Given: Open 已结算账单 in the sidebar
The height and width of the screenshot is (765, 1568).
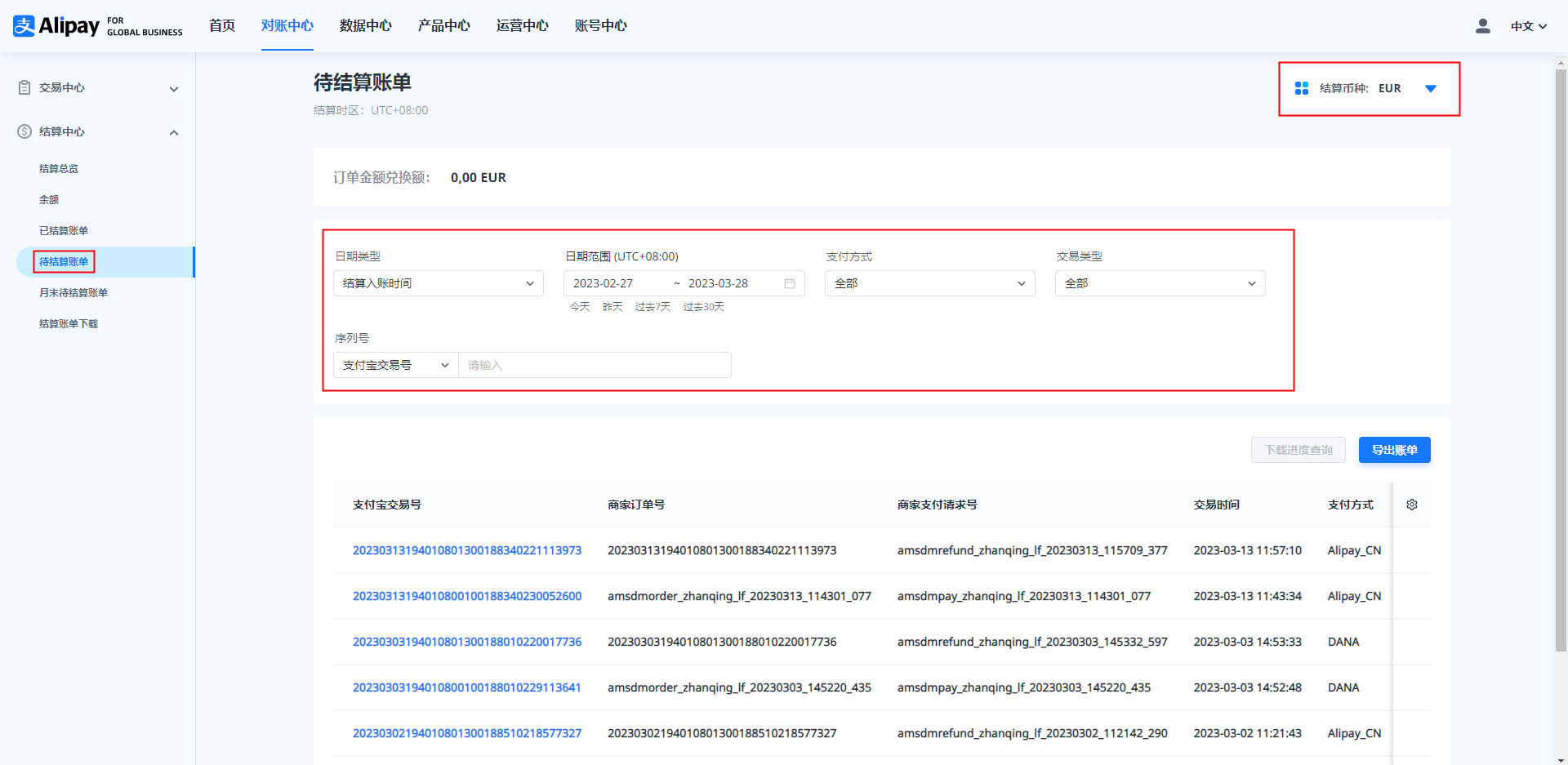Looking at the screenshot, I should pos(64,231).
